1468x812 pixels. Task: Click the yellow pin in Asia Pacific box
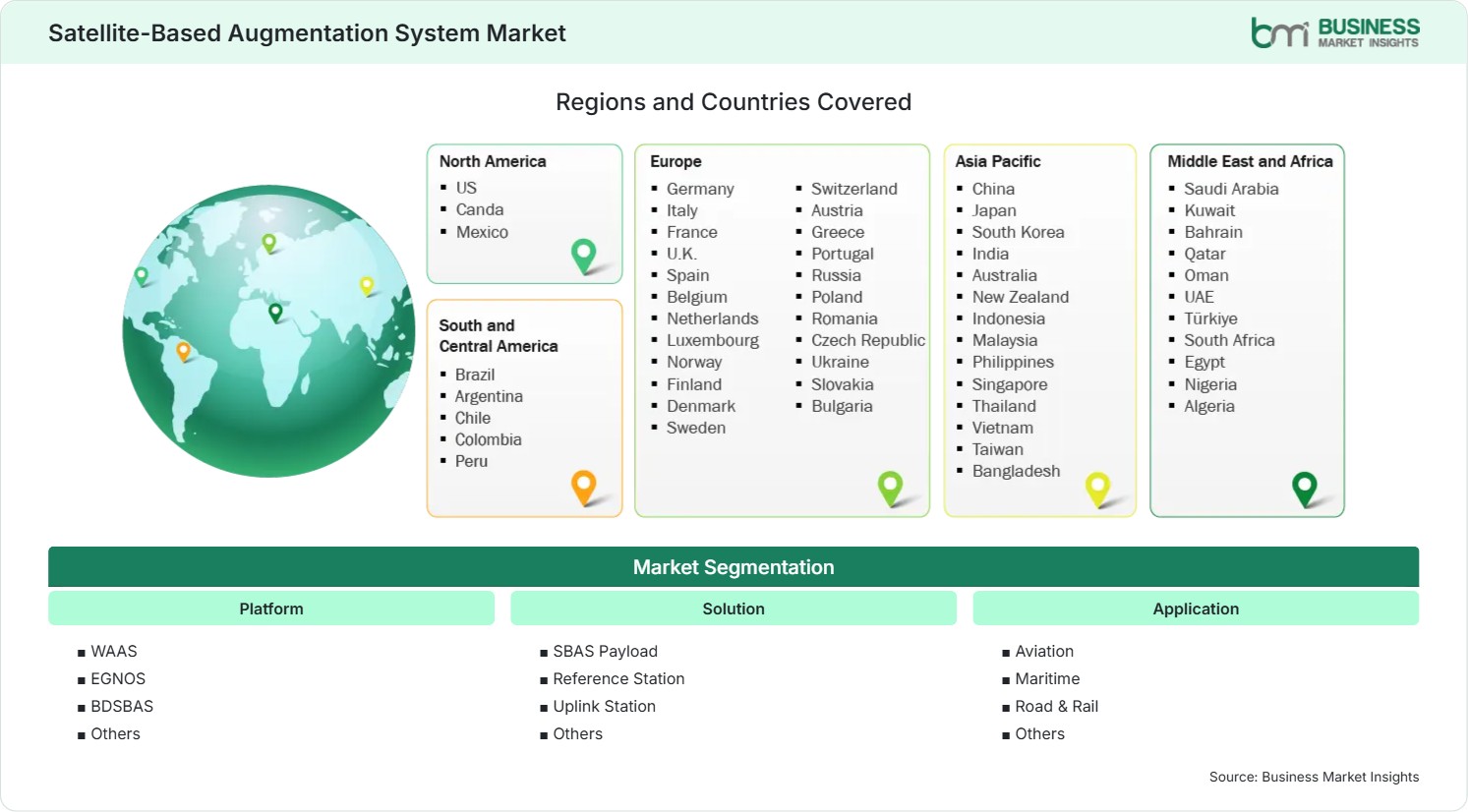pyautogui.click(x=1097, y=490)
